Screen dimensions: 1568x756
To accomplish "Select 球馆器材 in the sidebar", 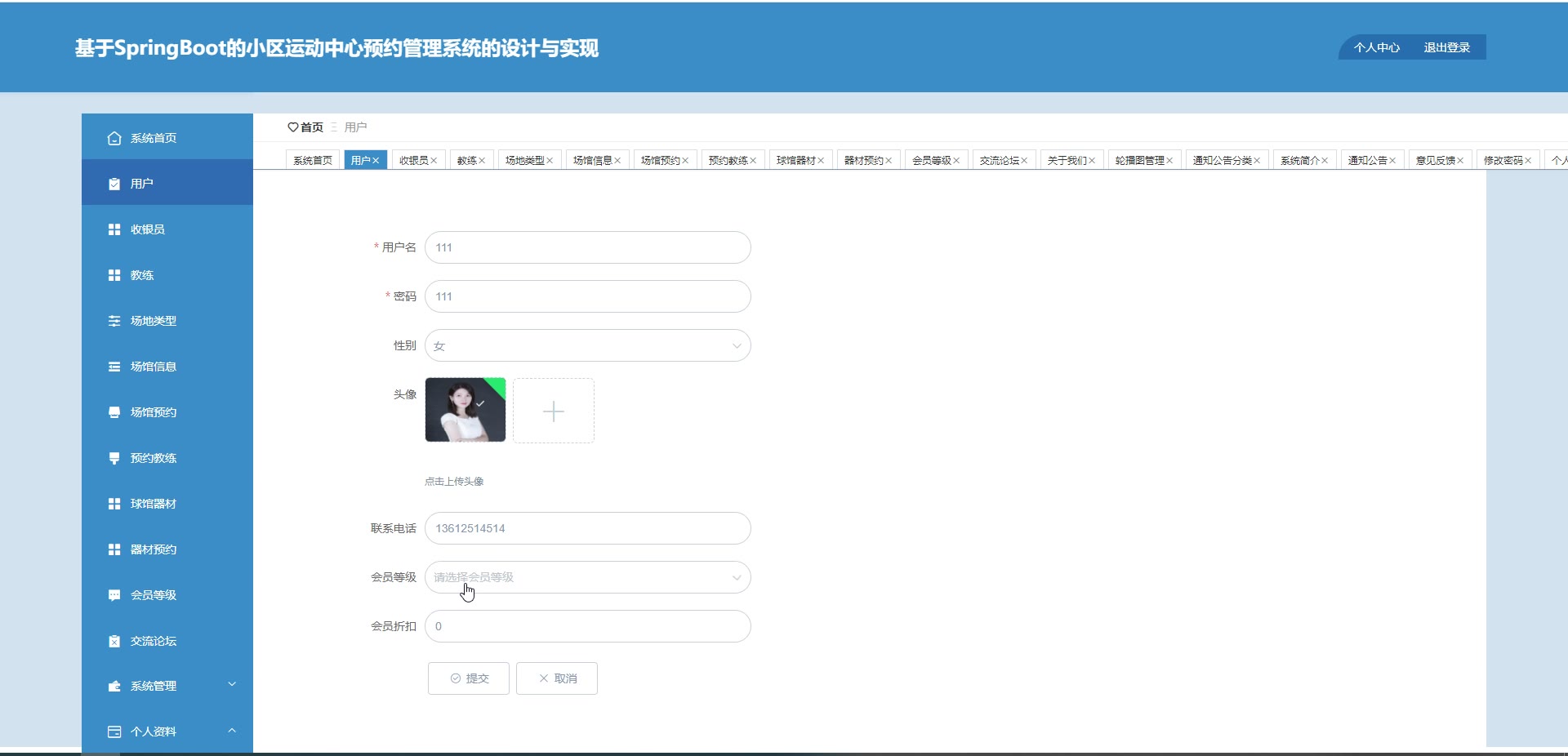I will pyautogui.click(x=167, y=504).
